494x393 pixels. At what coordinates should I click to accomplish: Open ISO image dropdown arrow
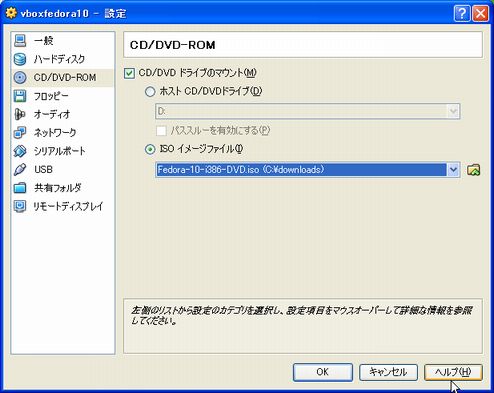tap(453, 170)
